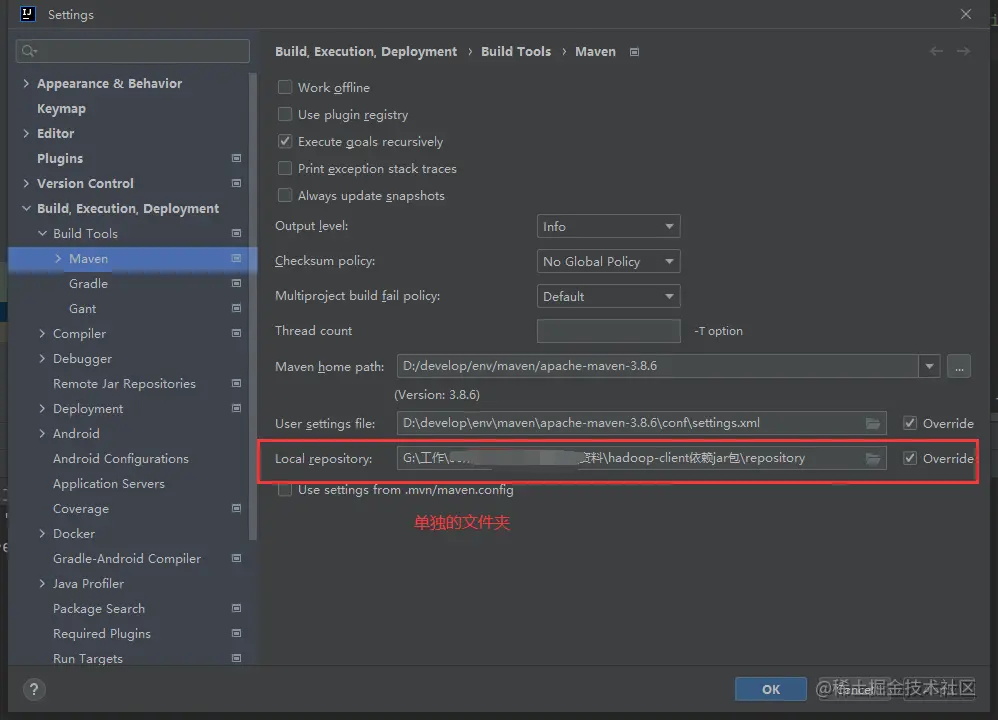Select Gradle in the settings tree
The width and height of the screenshot is (998, 720).
(x=88, y=284)
